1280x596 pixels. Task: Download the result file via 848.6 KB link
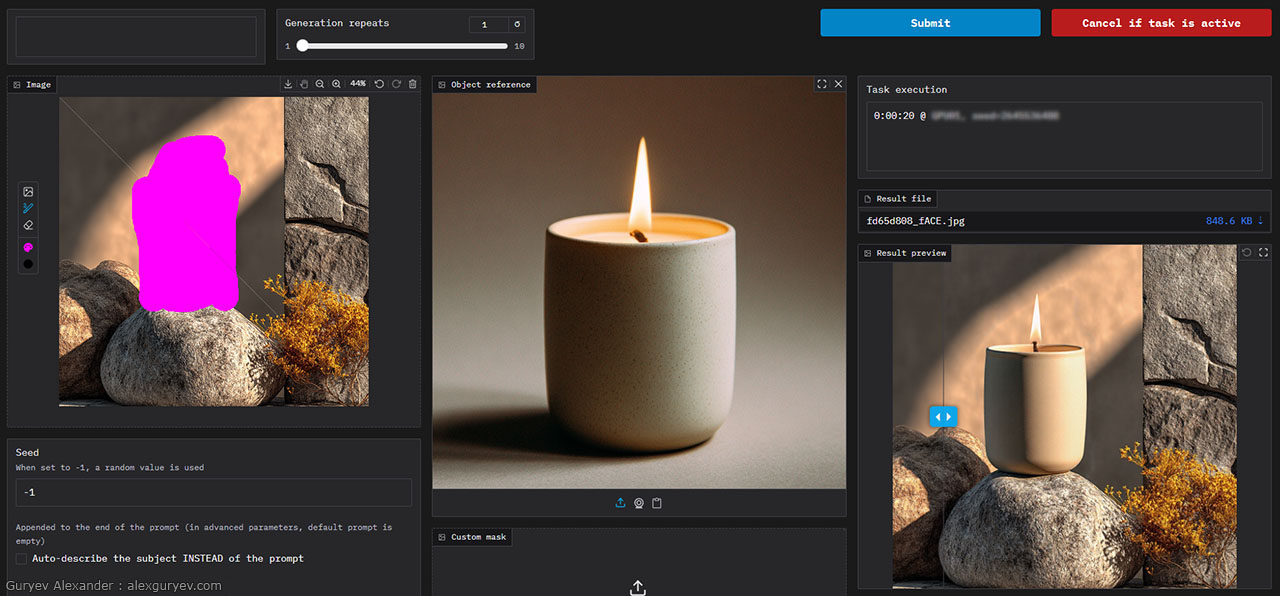click(1234, 221)
